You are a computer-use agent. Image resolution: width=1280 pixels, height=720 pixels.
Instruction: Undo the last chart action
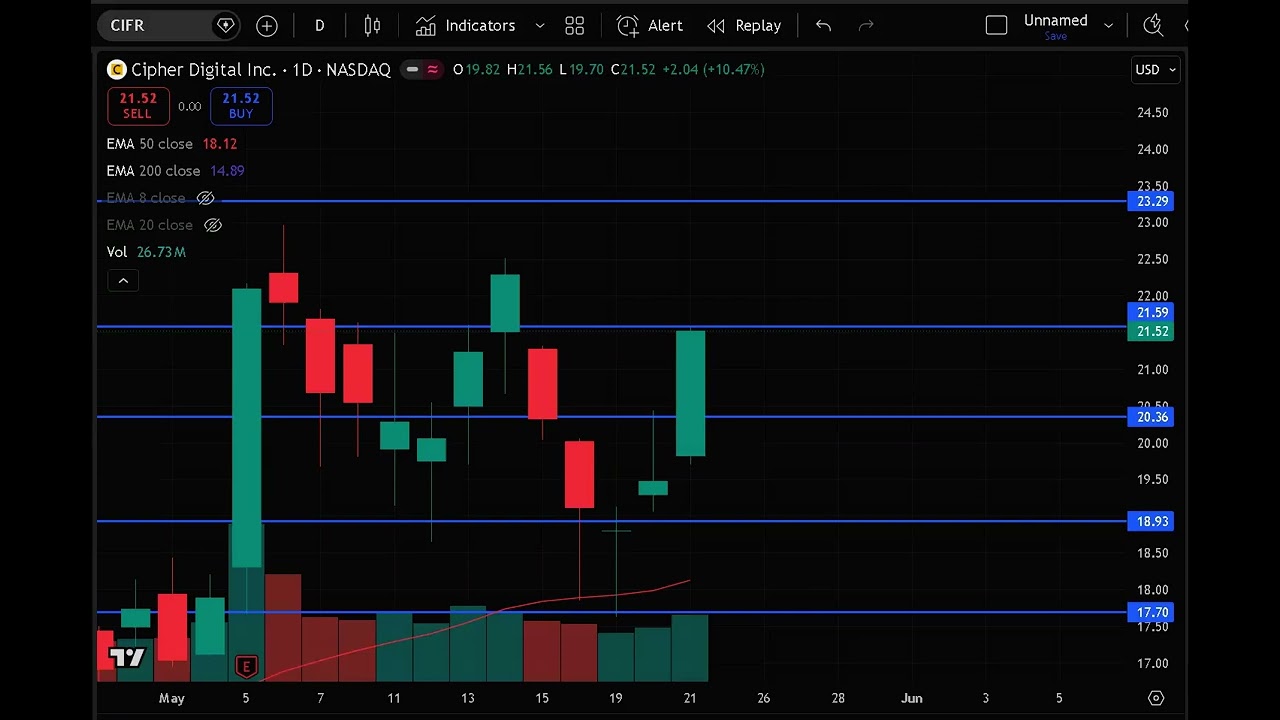823,26
